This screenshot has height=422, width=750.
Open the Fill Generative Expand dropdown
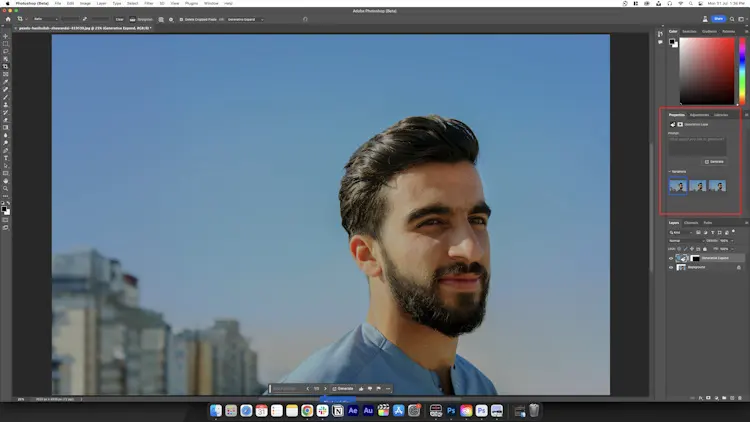pos(245,20)
